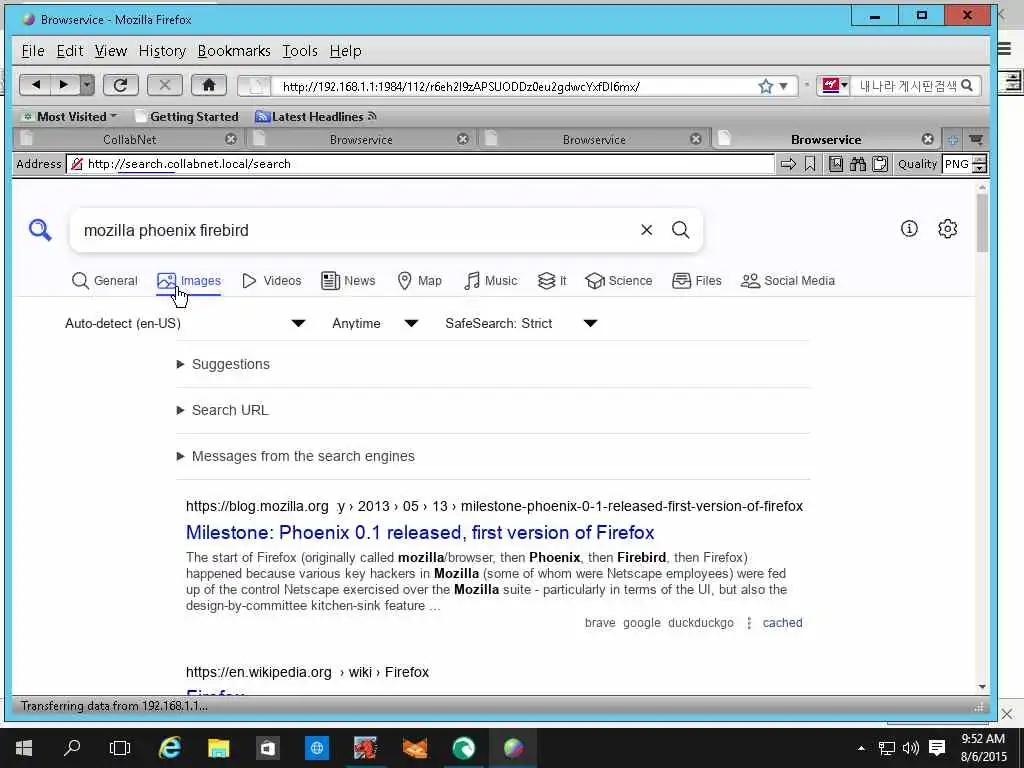Open a new tab with plus button
This screenshot has width=1024, height=768.
coord(953,139)
